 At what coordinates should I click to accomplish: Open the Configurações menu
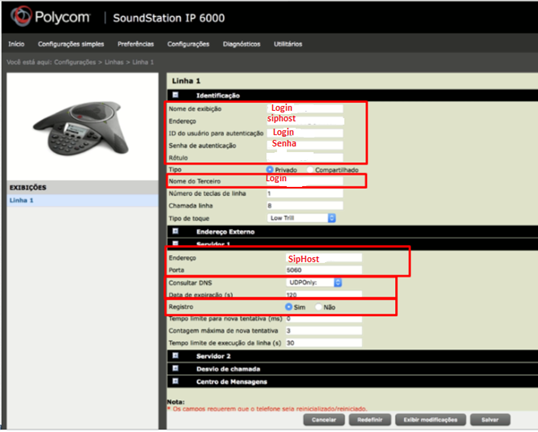[188, 44]
